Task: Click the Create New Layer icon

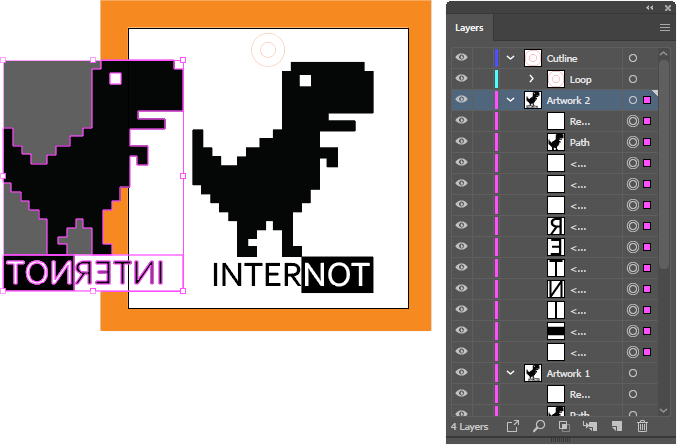Action: (x=617, y=426)
